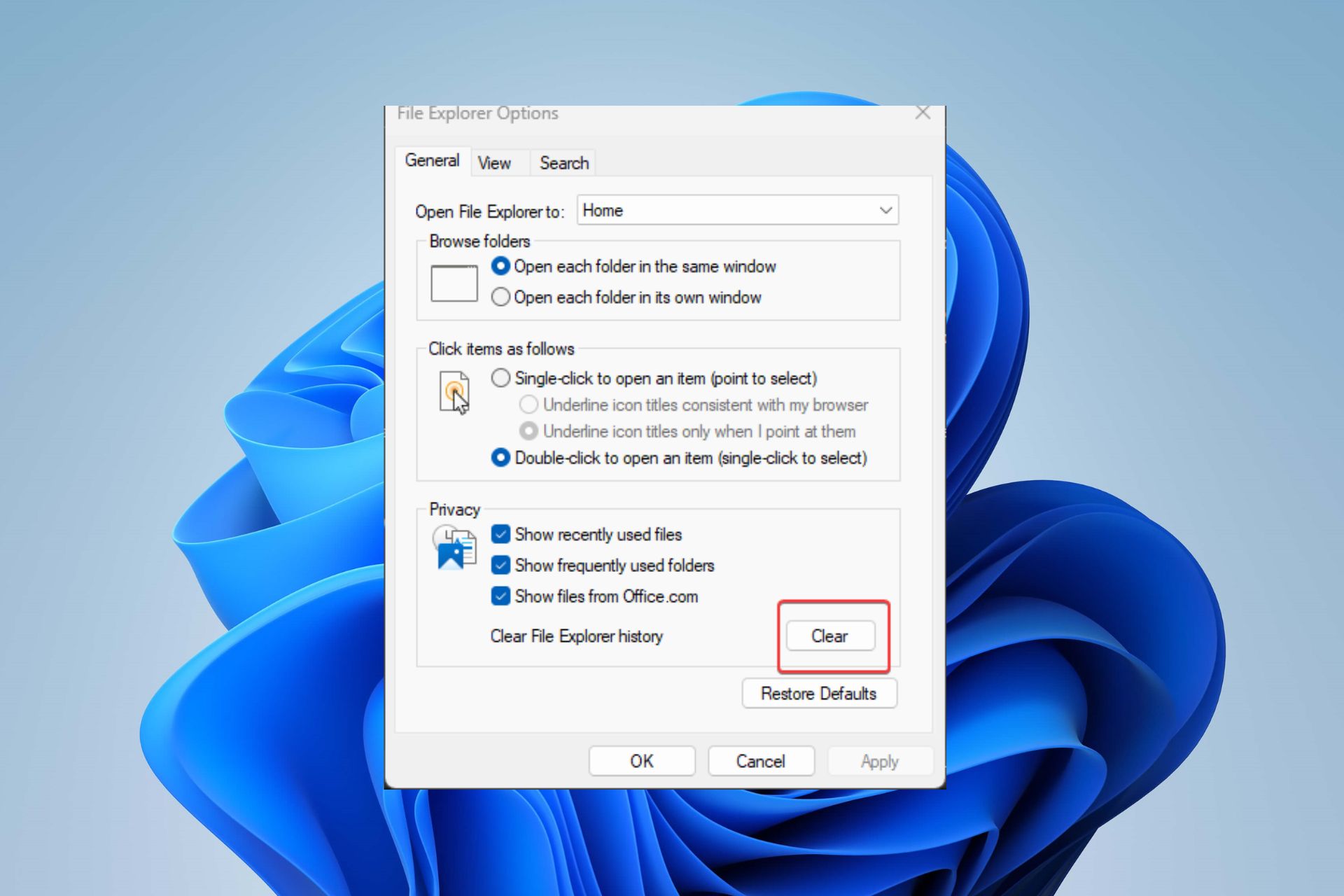Click the Browse folders window icon

click(454, 283)
